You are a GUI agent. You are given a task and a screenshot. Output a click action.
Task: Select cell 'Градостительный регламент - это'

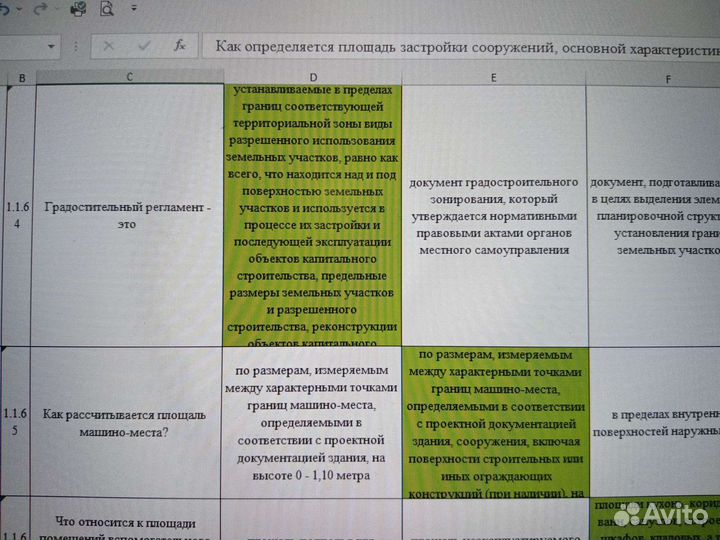(127, 215)
